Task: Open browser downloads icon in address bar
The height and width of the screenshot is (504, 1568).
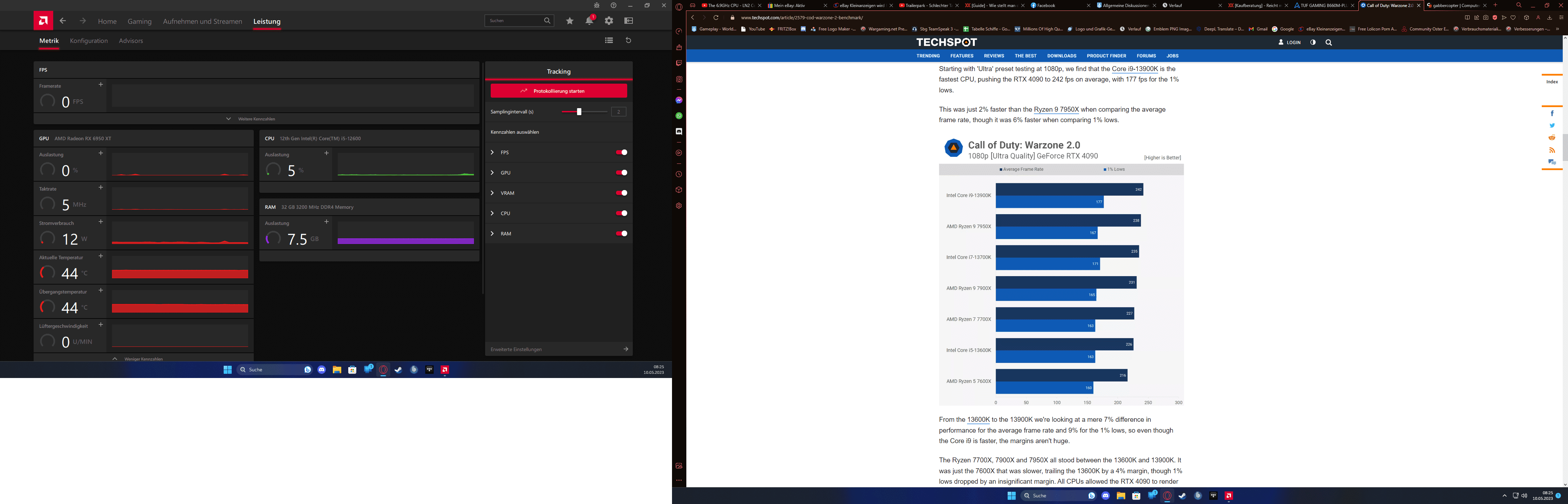Action: (1550, 17)
